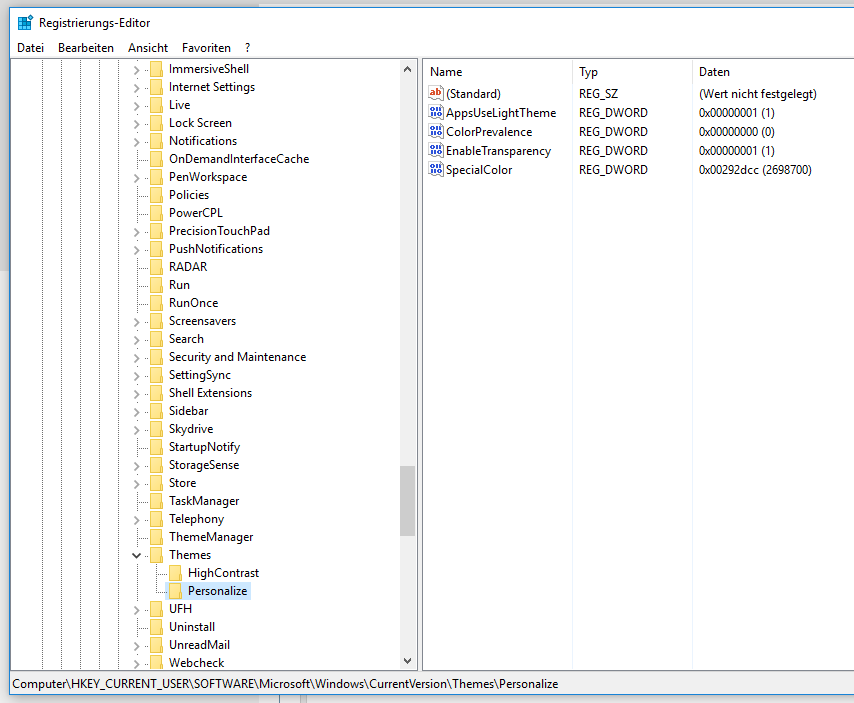Click the Lock Screen folder icon

tap(156, 123)
